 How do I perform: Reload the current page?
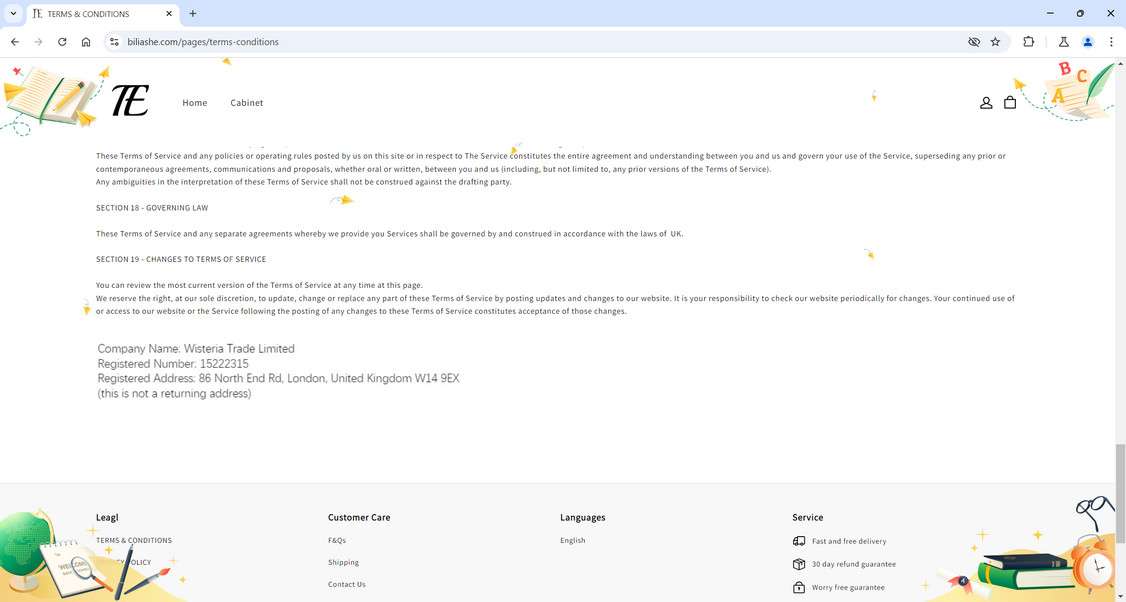pos(62,42)
